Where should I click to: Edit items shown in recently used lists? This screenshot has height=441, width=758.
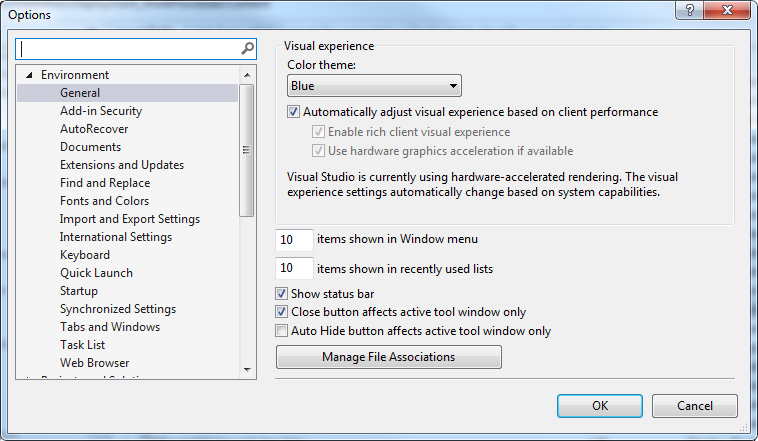click(294, 268)
